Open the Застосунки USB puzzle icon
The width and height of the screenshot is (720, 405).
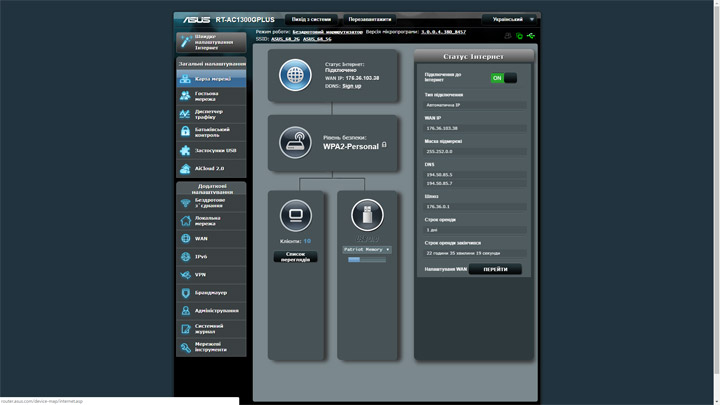(185, 150)
